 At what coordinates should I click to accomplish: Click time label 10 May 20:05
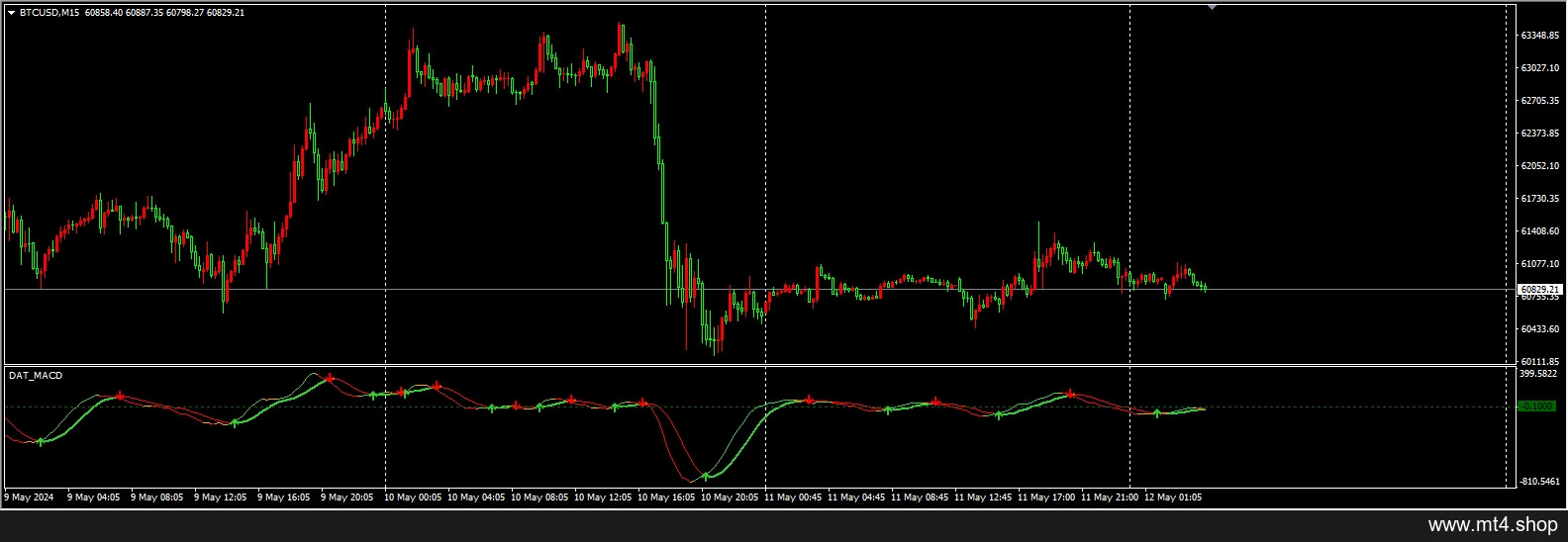click(x=730, y=497)
